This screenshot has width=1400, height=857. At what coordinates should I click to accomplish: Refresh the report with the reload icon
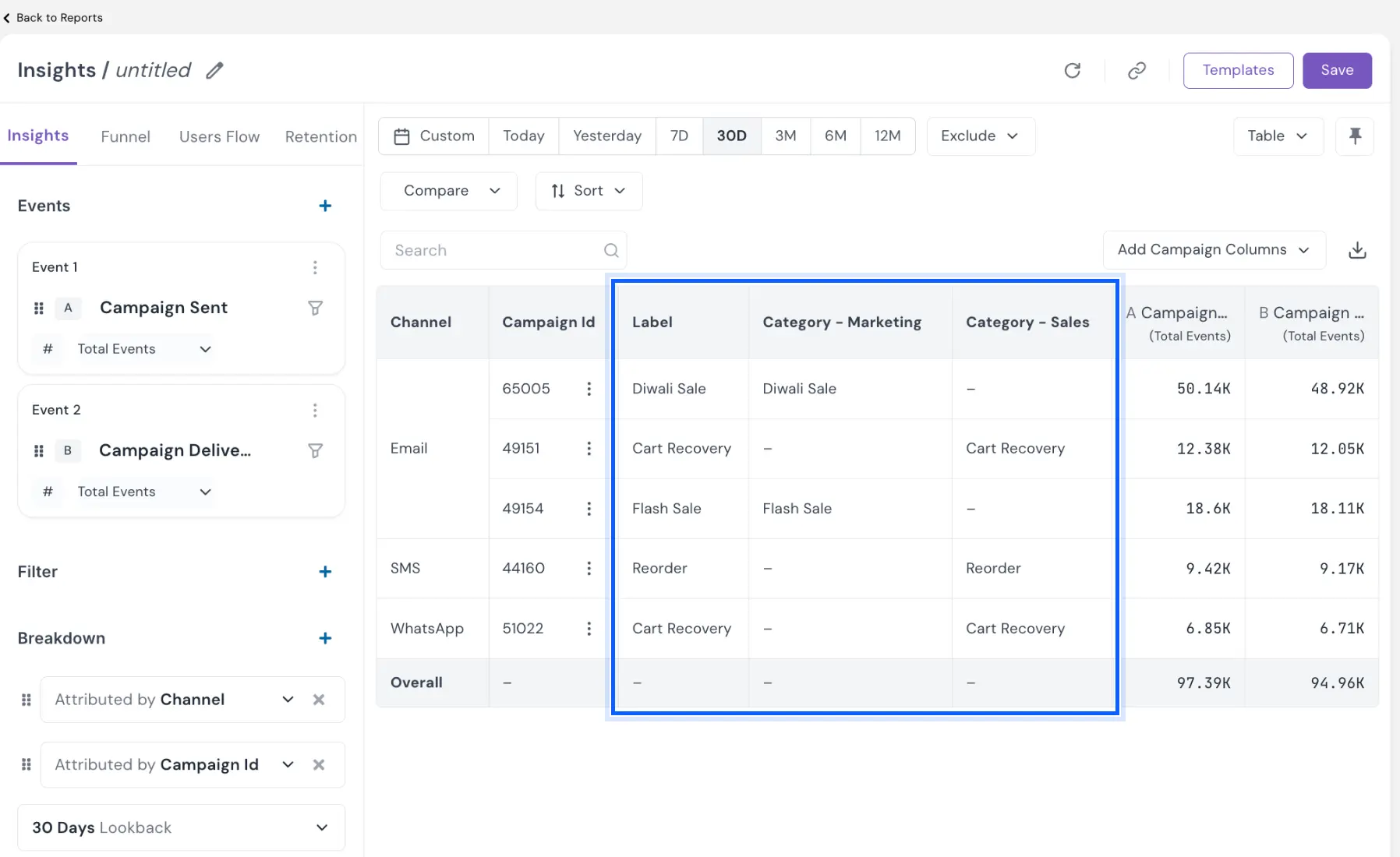point(1073,70)
